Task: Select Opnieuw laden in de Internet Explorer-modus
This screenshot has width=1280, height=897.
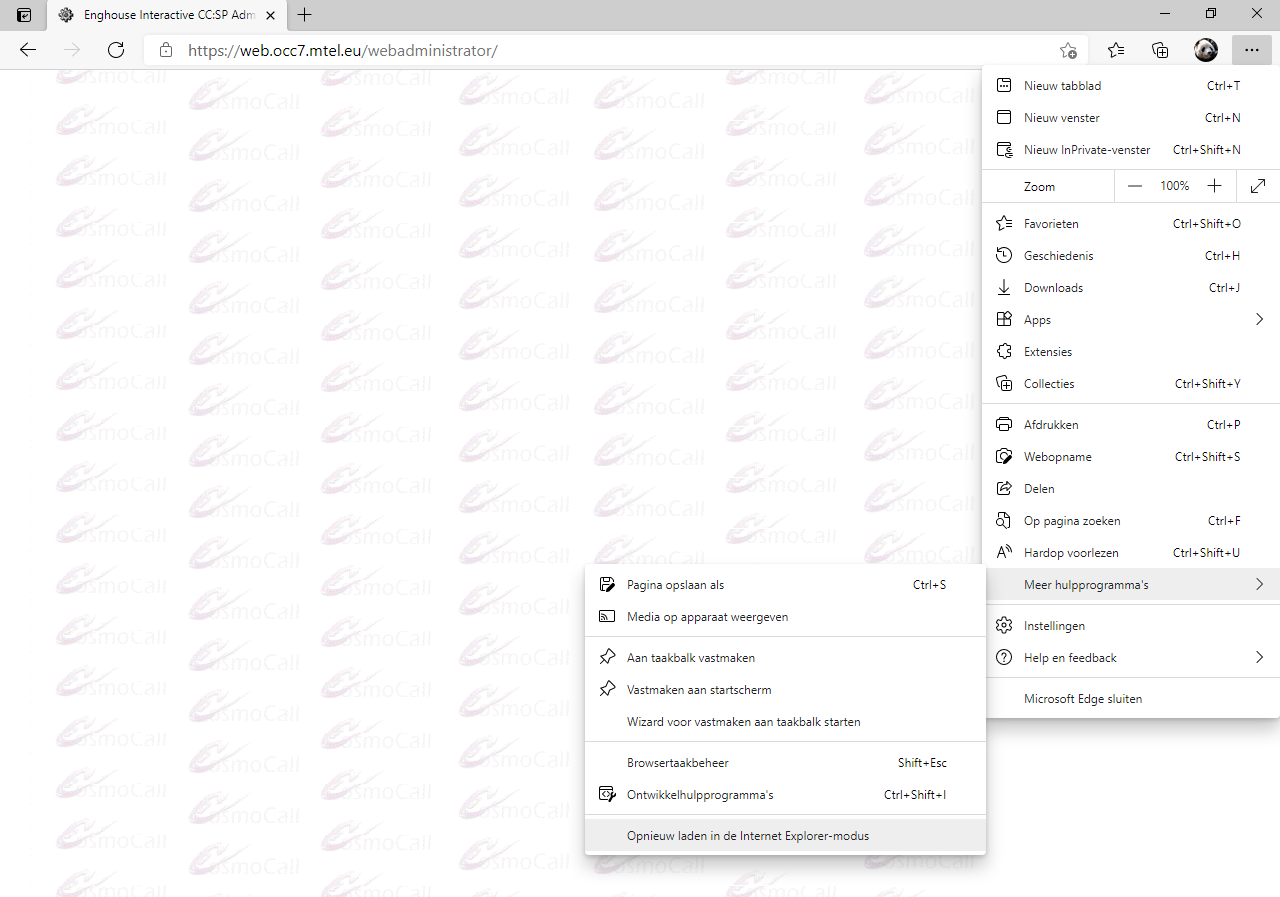Action: (747, 836)
